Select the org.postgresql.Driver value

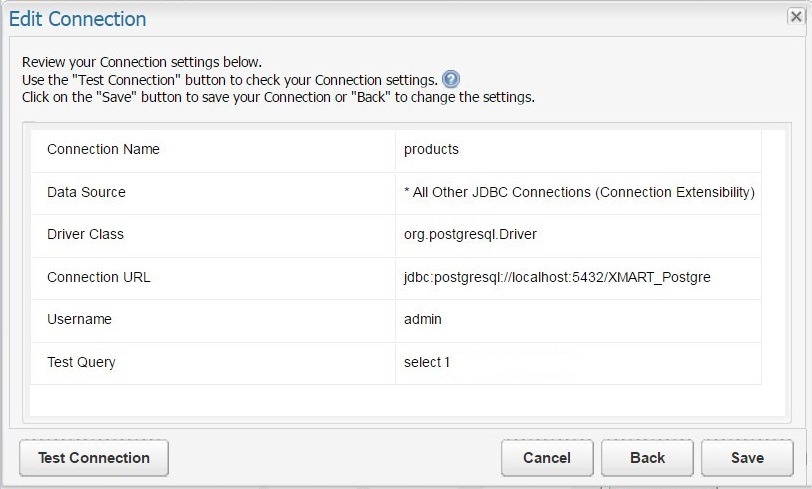[x=470, y=234]
